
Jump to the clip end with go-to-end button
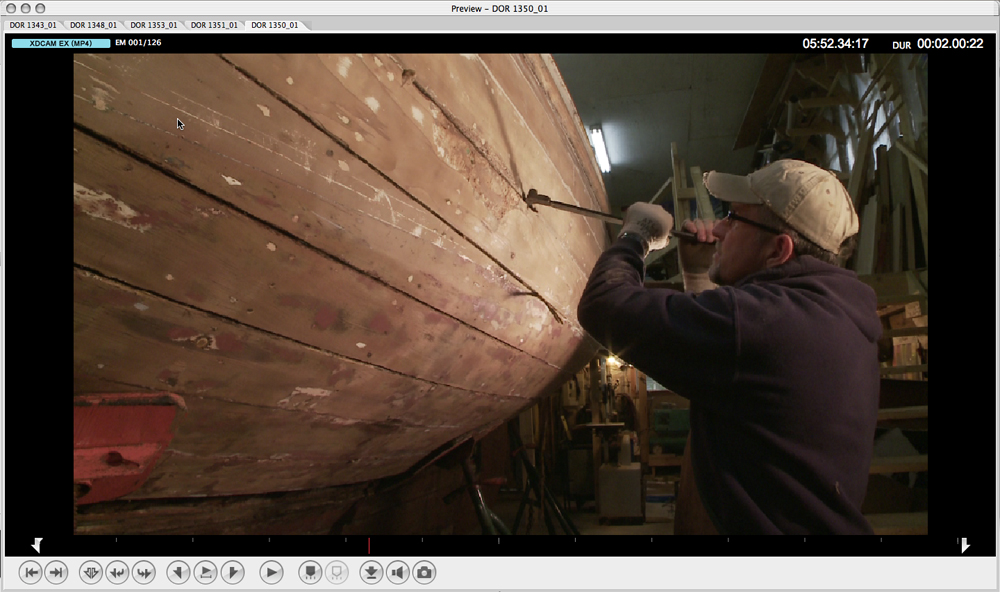[x=56, y=573]
